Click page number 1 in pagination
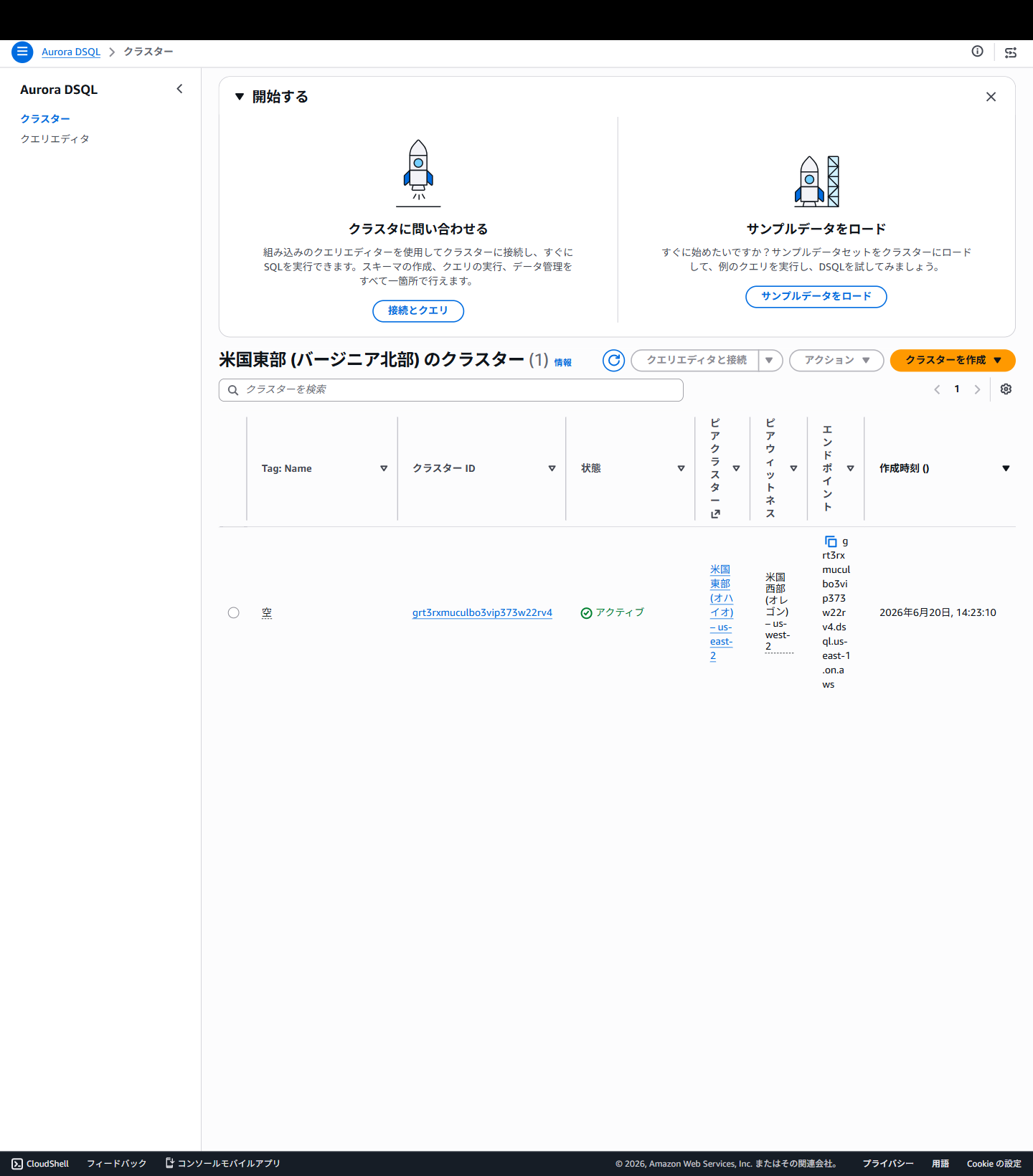Viewport: 1033px width, 1176px height. coord(957,389)
